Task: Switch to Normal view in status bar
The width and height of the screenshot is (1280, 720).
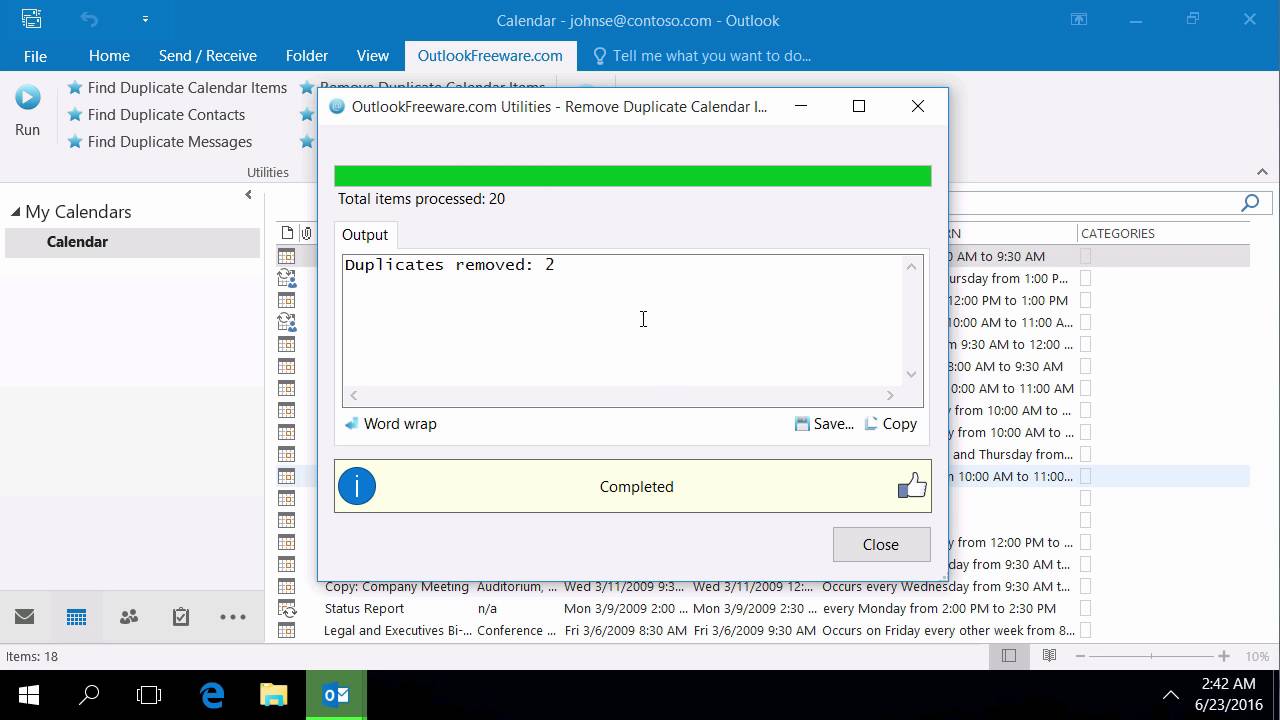Action: pos(1009,656)
